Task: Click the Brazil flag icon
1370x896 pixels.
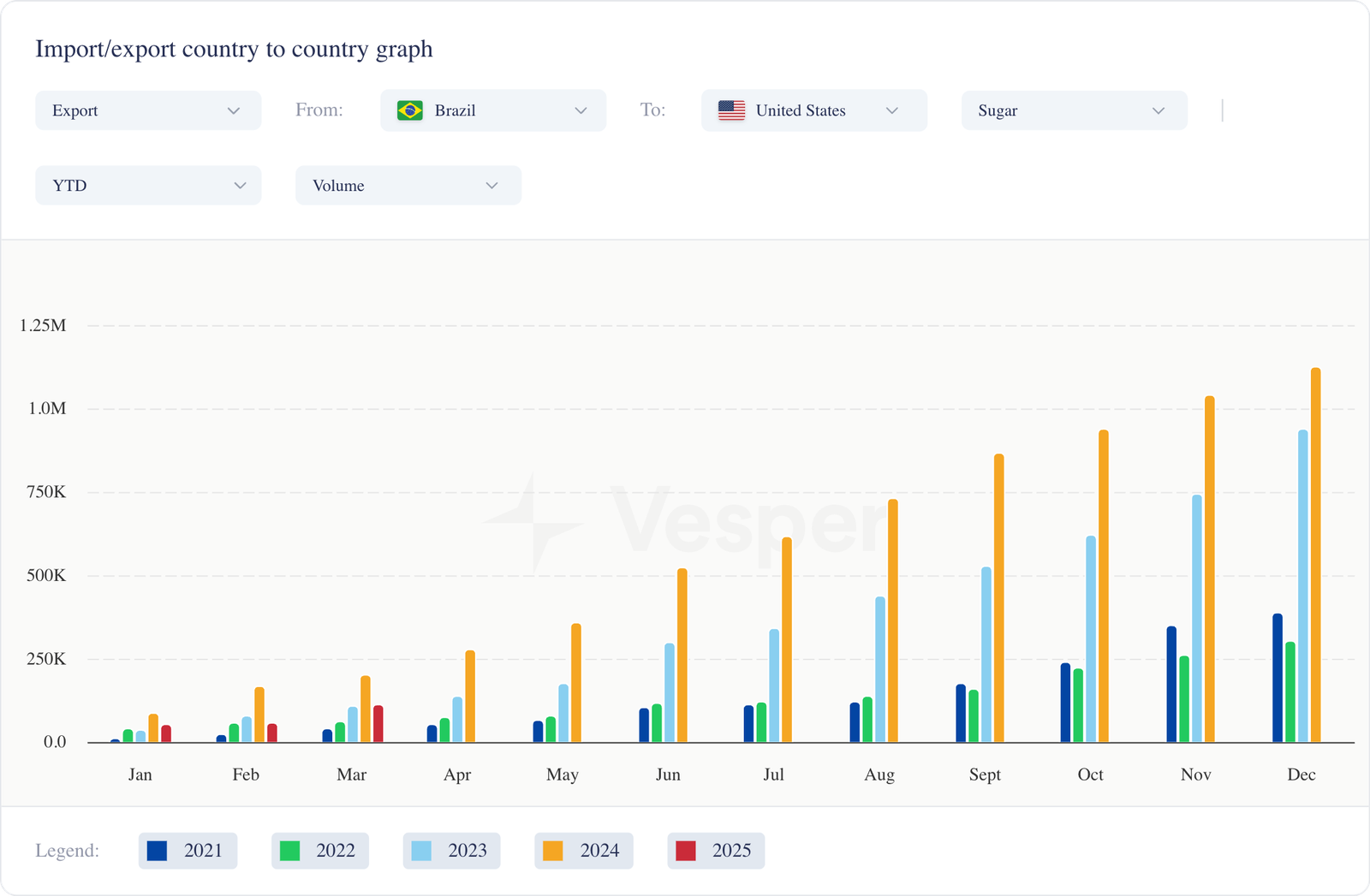Action: [410, 110]
